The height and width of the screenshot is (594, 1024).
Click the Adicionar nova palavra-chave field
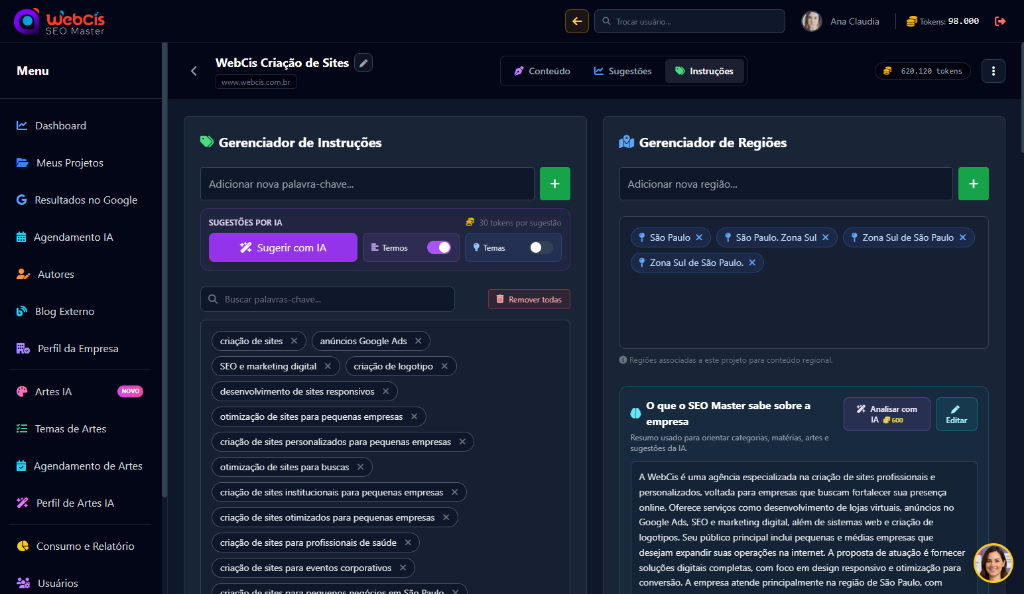point(367,184)
